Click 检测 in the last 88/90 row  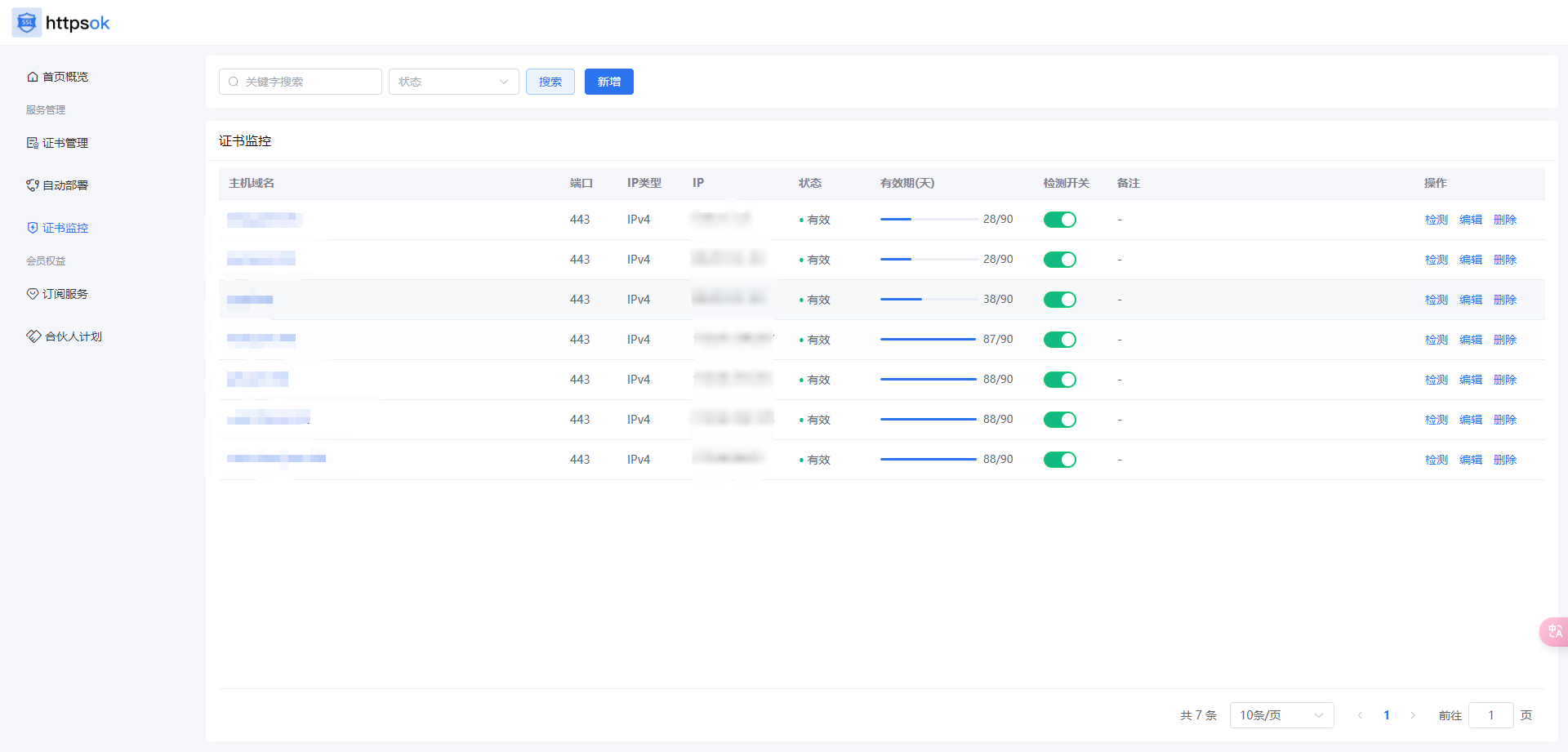point(1437,460)
